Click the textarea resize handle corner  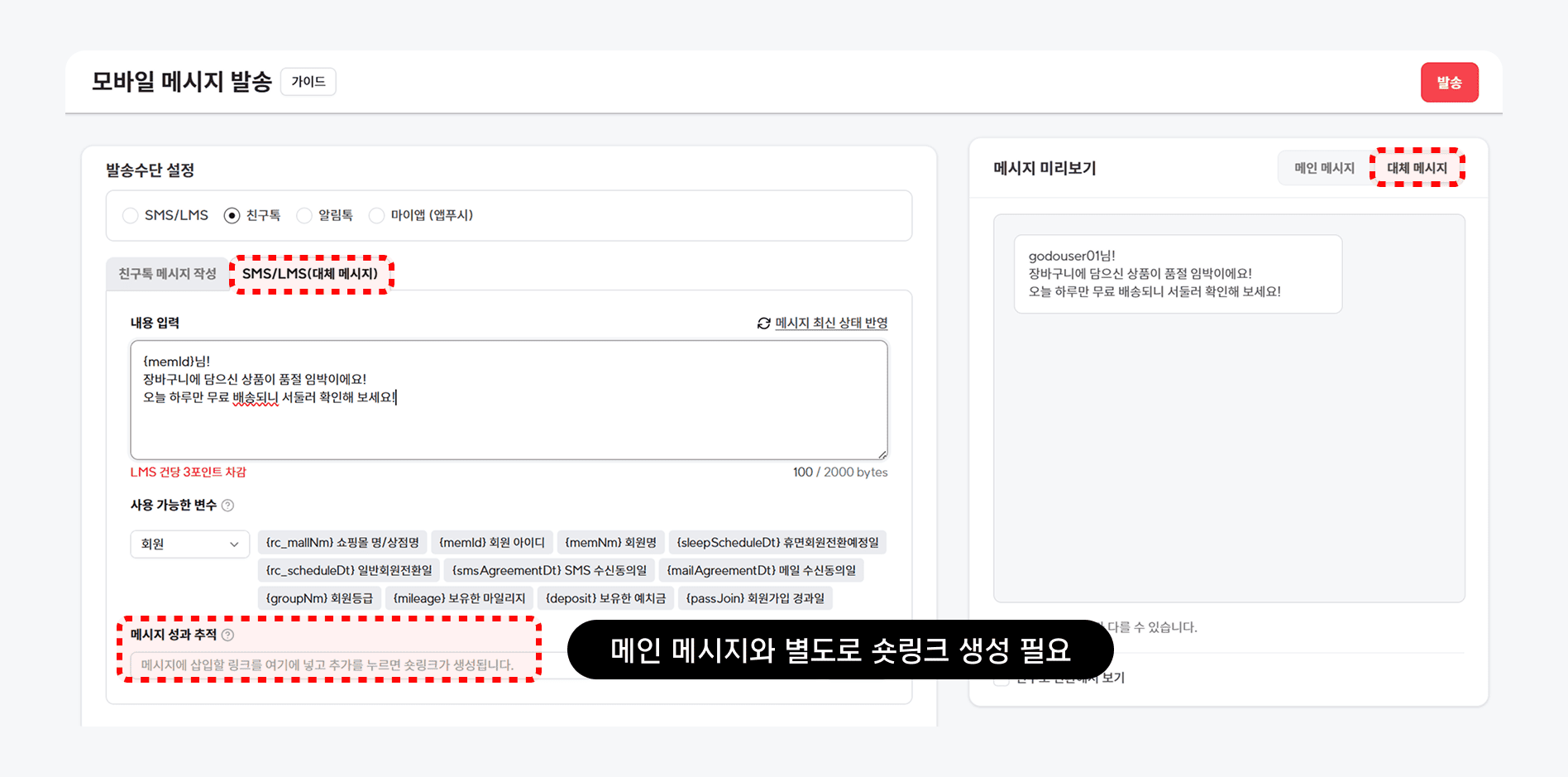pos(882,453)
